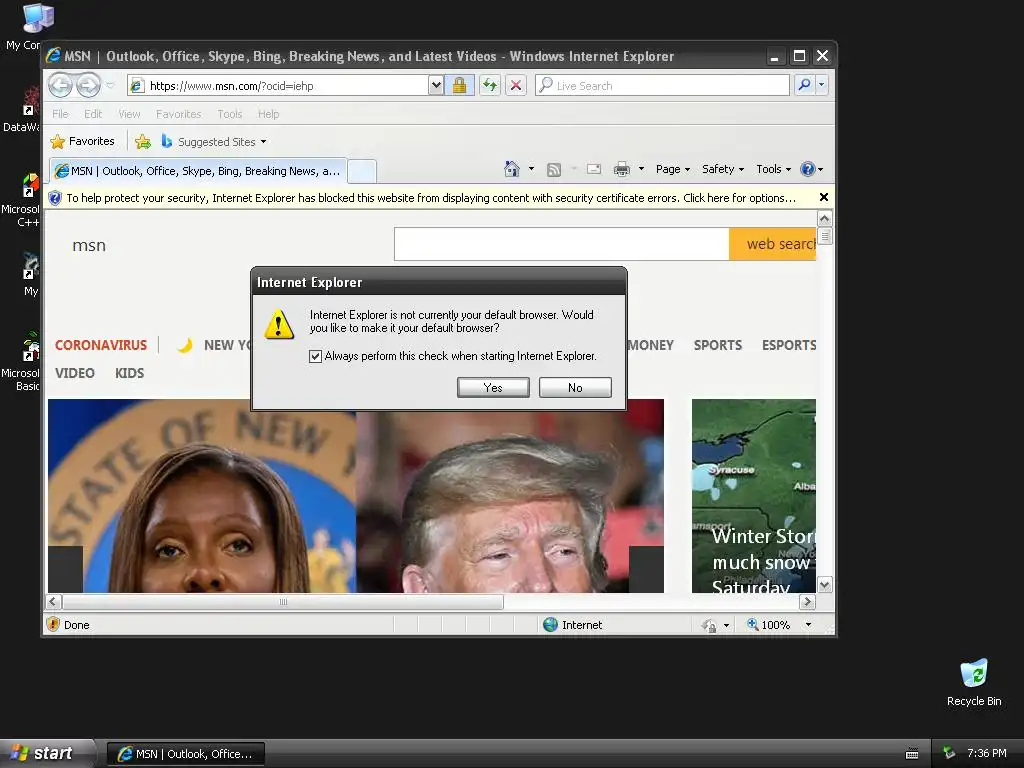Screen dimensions: 1024x768
Task: Expand zoom level dropdown arrow
Action: (x=808, y=625)
